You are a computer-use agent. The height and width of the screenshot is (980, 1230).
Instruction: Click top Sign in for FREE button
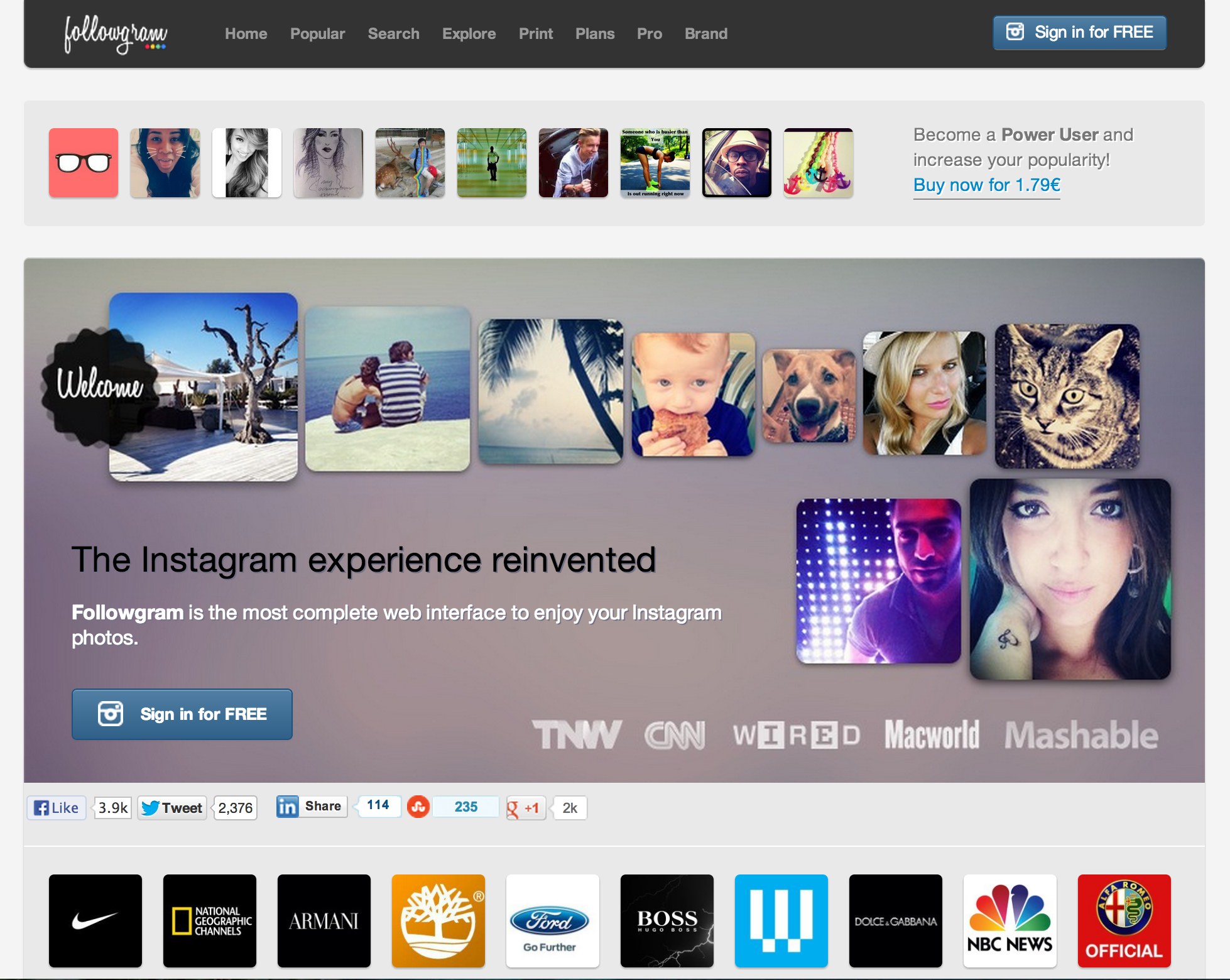click(x=1079, y=33)
